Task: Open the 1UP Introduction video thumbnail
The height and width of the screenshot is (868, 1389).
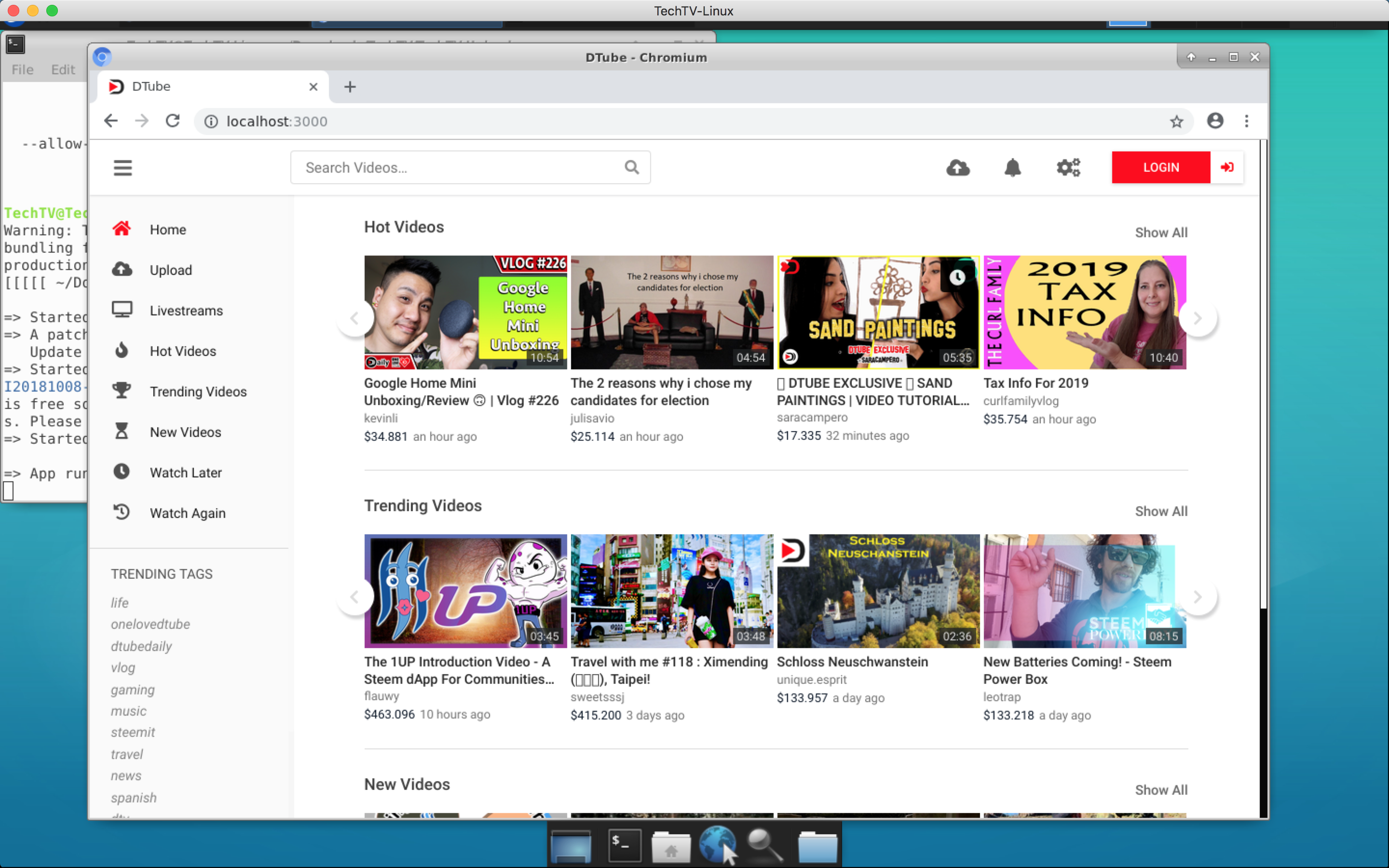Action: (465, 591)
